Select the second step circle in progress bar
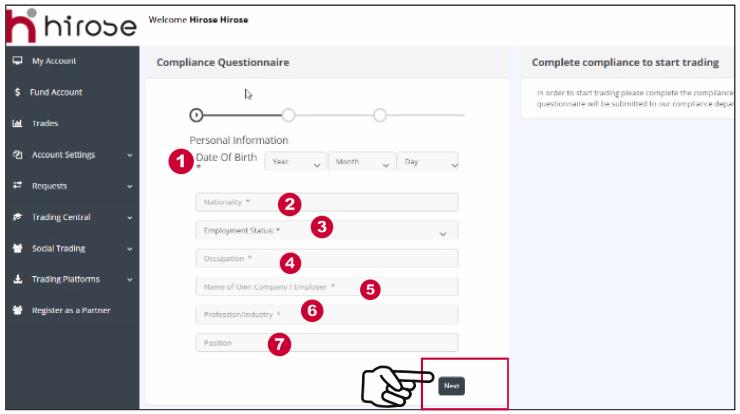The height and width of the screenshot is (414, 740). pos(288,114)
